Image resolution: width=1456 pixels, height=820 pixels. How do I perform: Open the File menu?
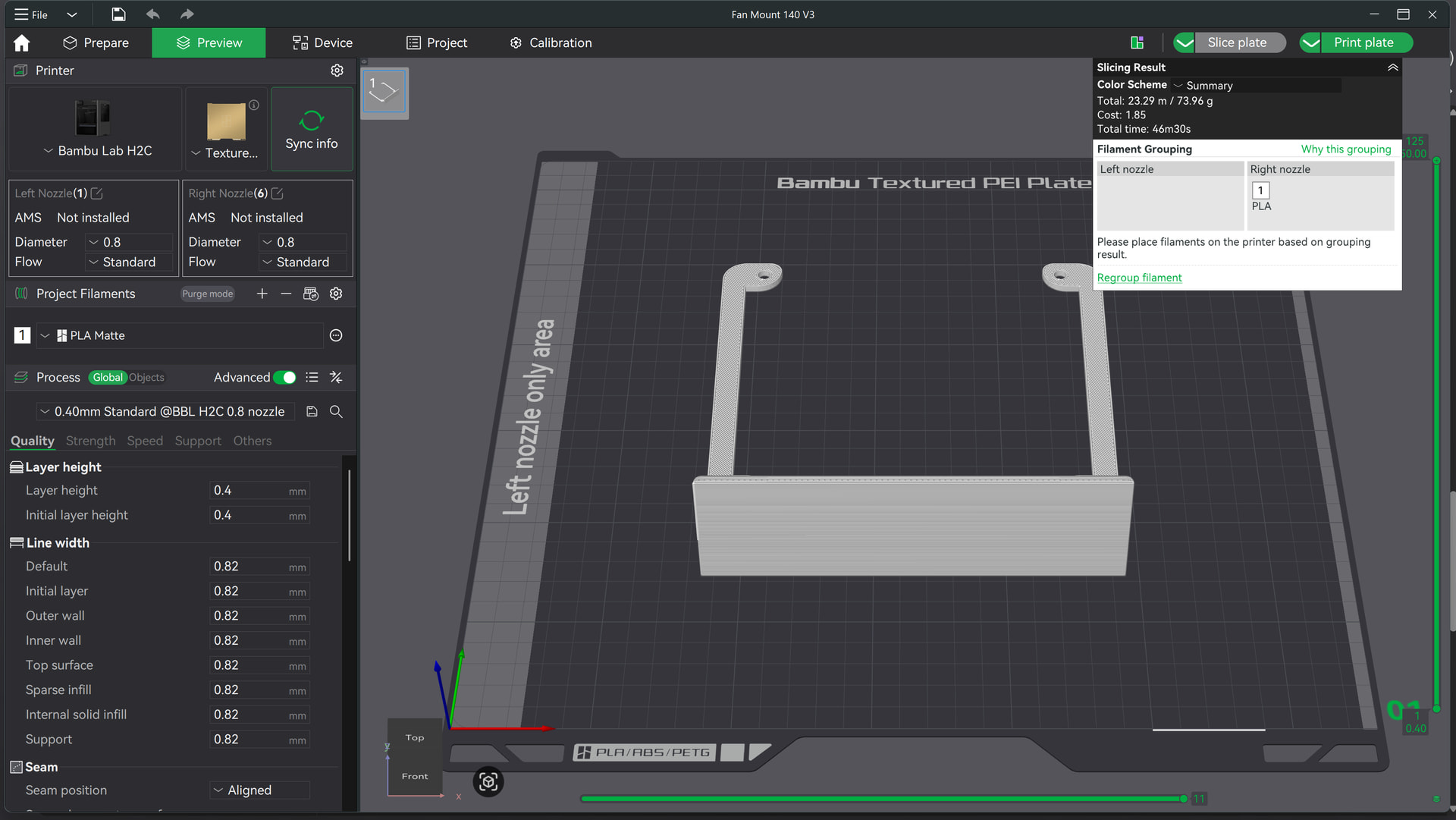31,14
